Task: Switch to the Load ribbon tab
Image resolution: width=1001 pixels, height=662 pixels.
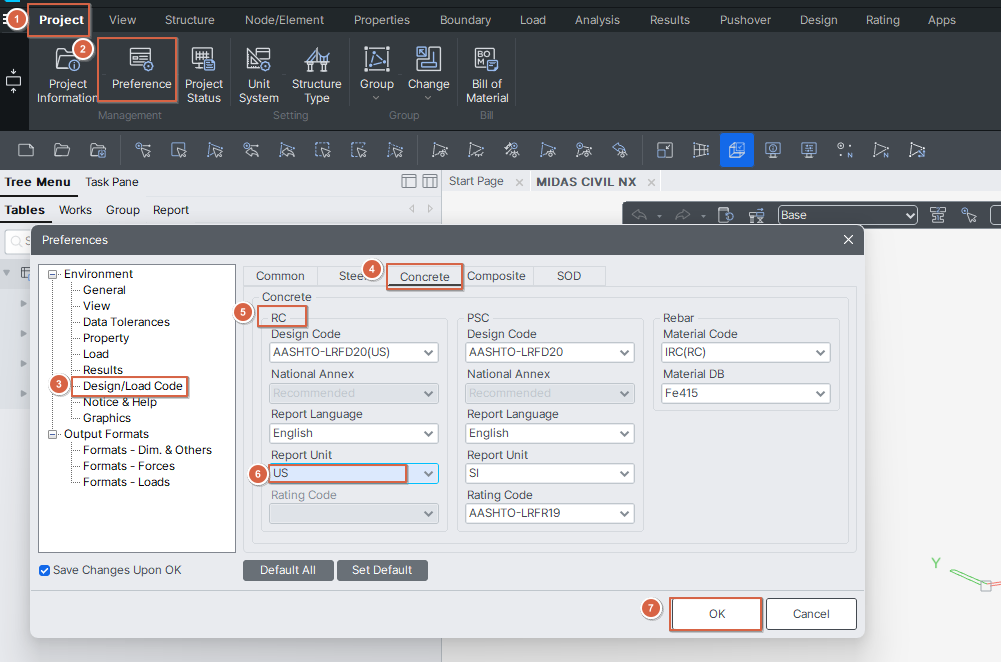Action: [532, 20]
